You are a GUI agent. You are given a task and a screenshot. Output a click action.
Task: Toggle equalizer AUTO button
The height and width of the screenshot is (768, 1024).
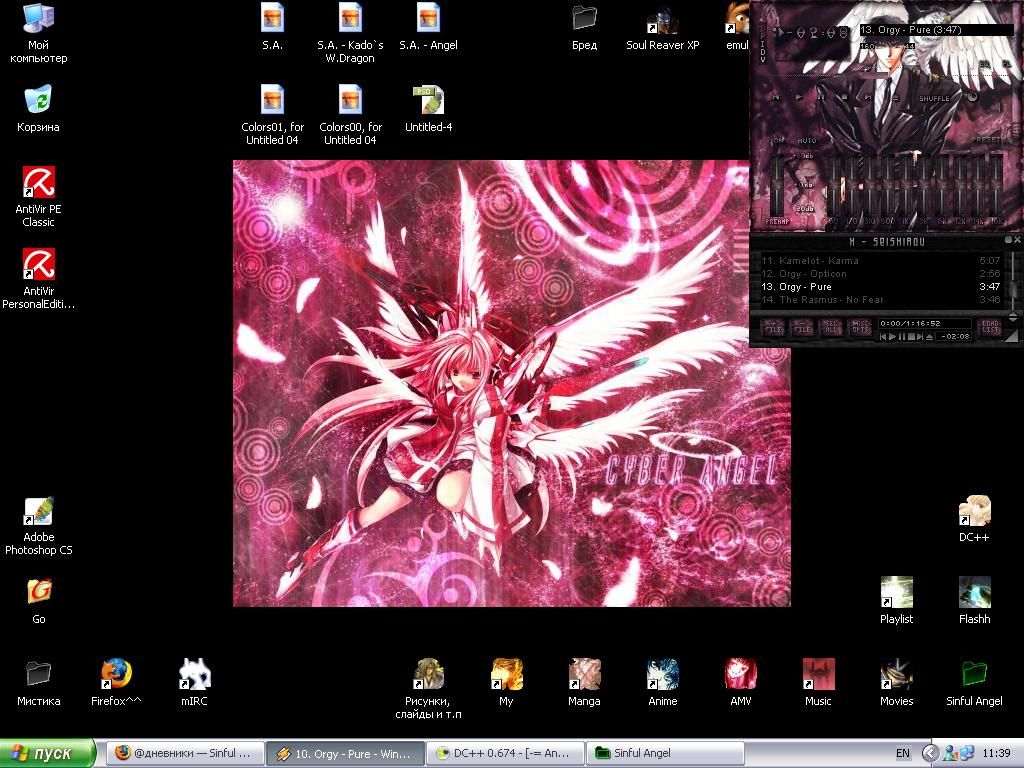coord(807,140)
